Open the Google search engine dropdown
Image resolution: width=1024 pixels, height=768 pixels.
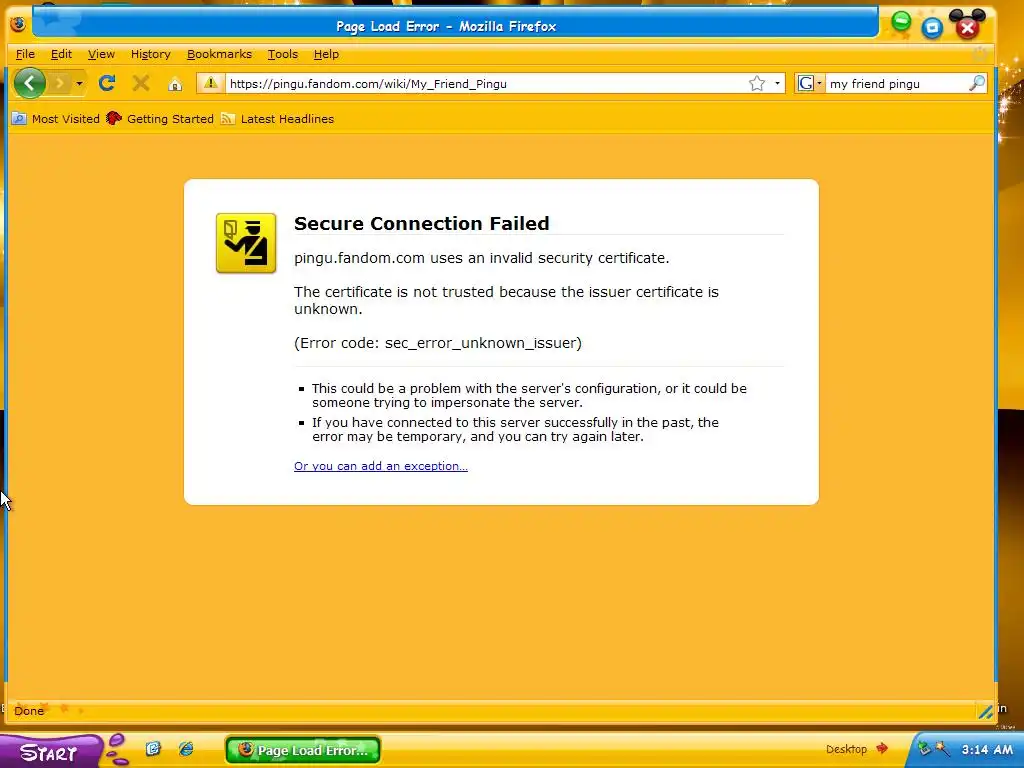coord(810,84)
